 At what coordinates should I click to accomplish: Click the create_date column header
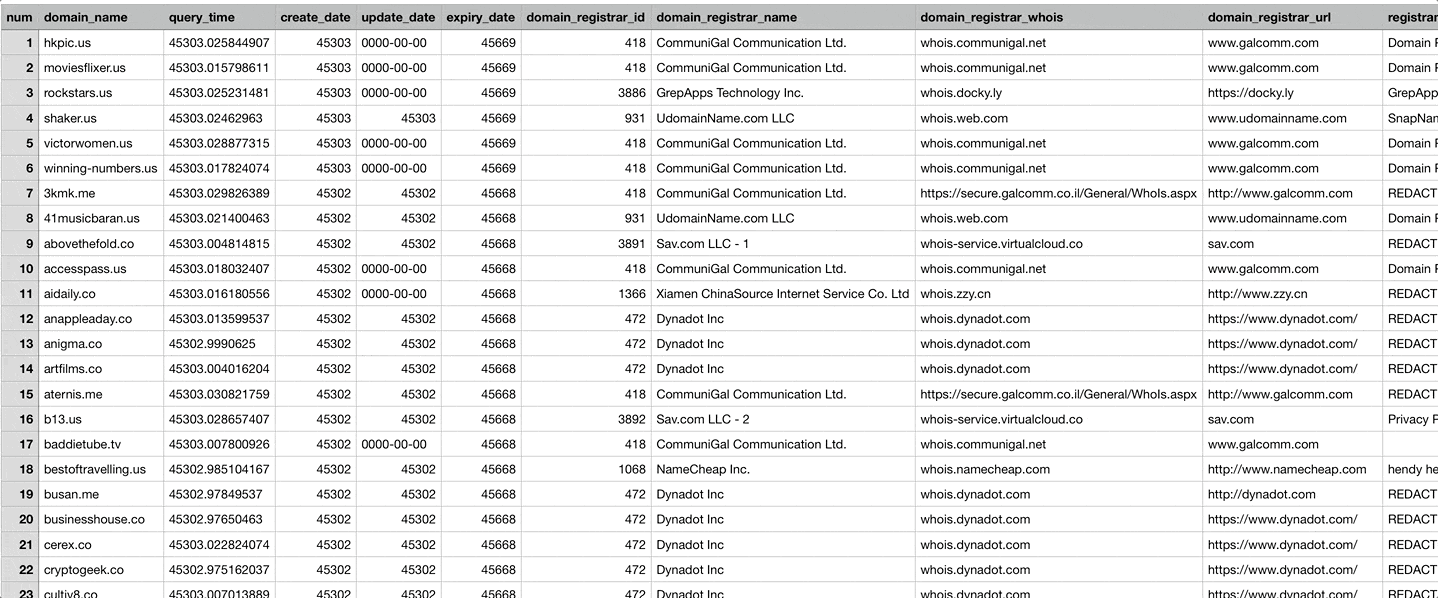pos(315,18)
